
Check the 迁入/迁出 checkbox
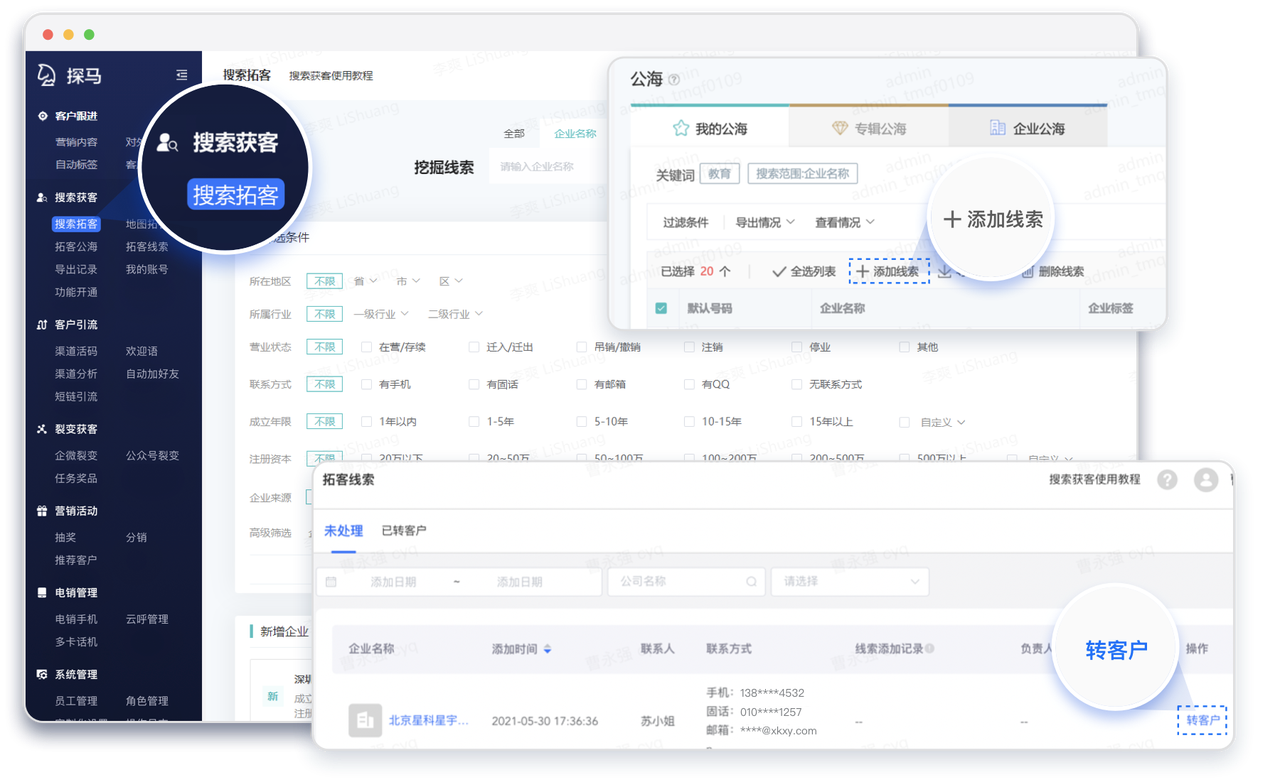click(474, 347)
